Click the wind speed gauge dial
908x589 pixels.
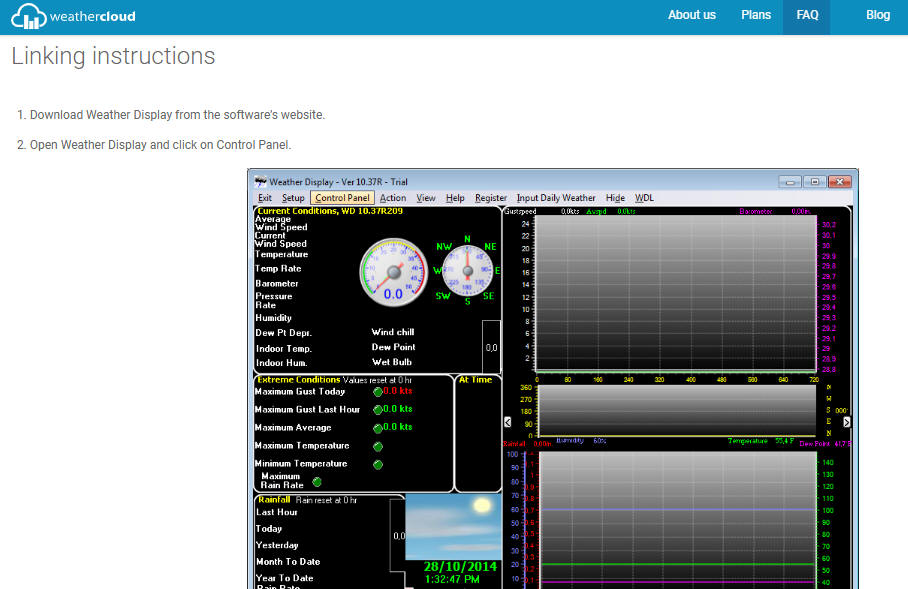click(x=393, y=271)
